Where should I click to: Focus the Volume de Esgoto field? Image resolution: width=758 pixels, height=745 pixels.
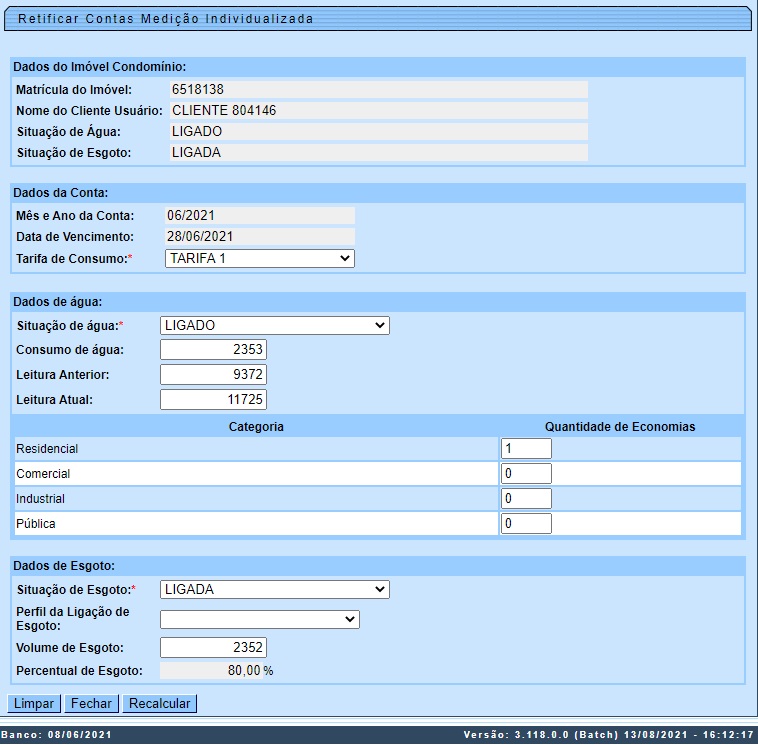[213, 647]
